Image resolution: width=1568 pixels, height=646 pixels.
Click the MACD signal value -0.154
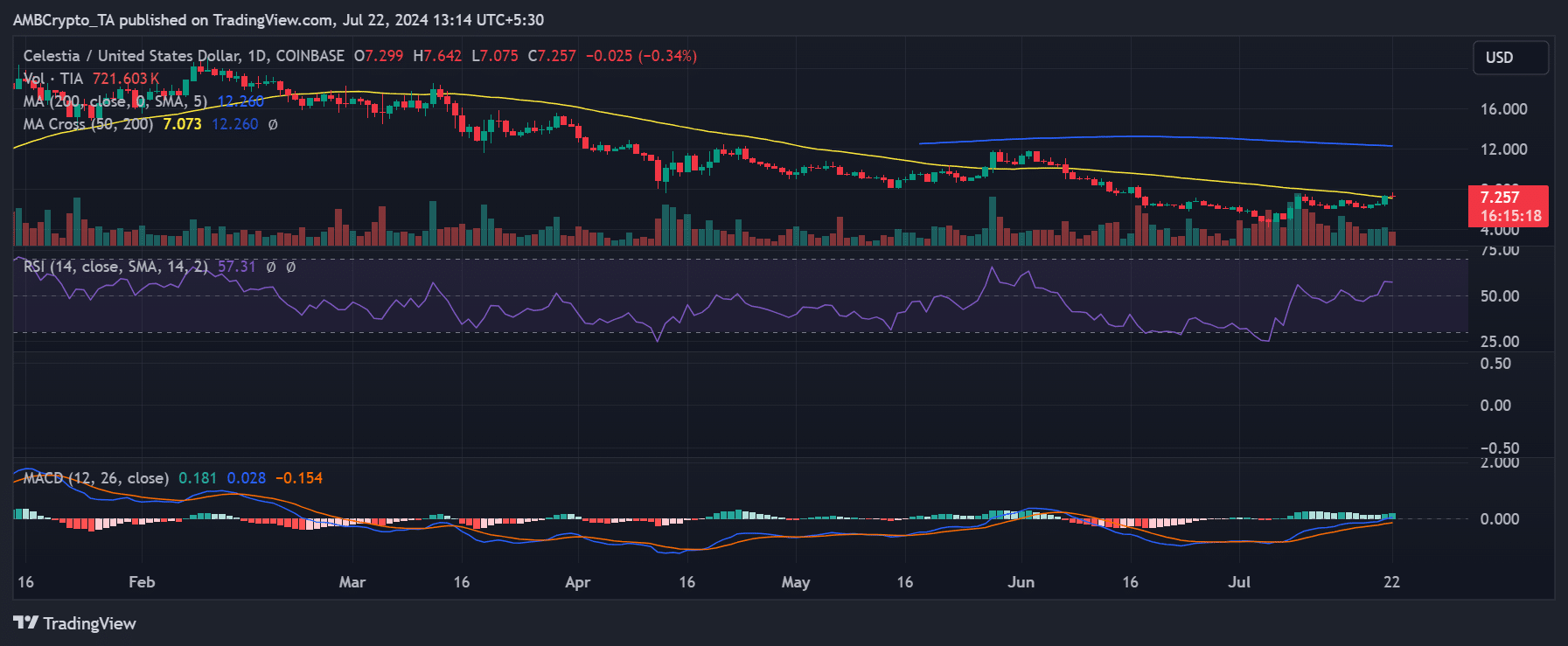[299, 478]
